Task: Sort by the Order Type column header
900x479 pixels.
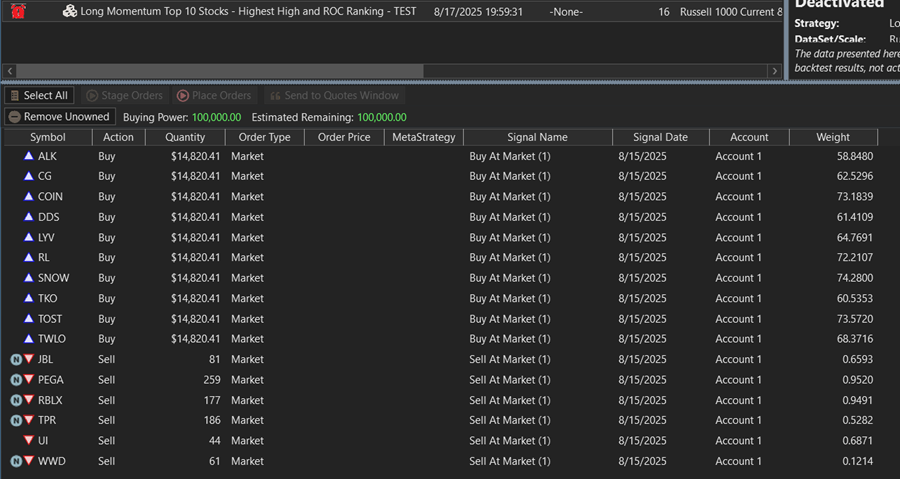Action: 264,138
